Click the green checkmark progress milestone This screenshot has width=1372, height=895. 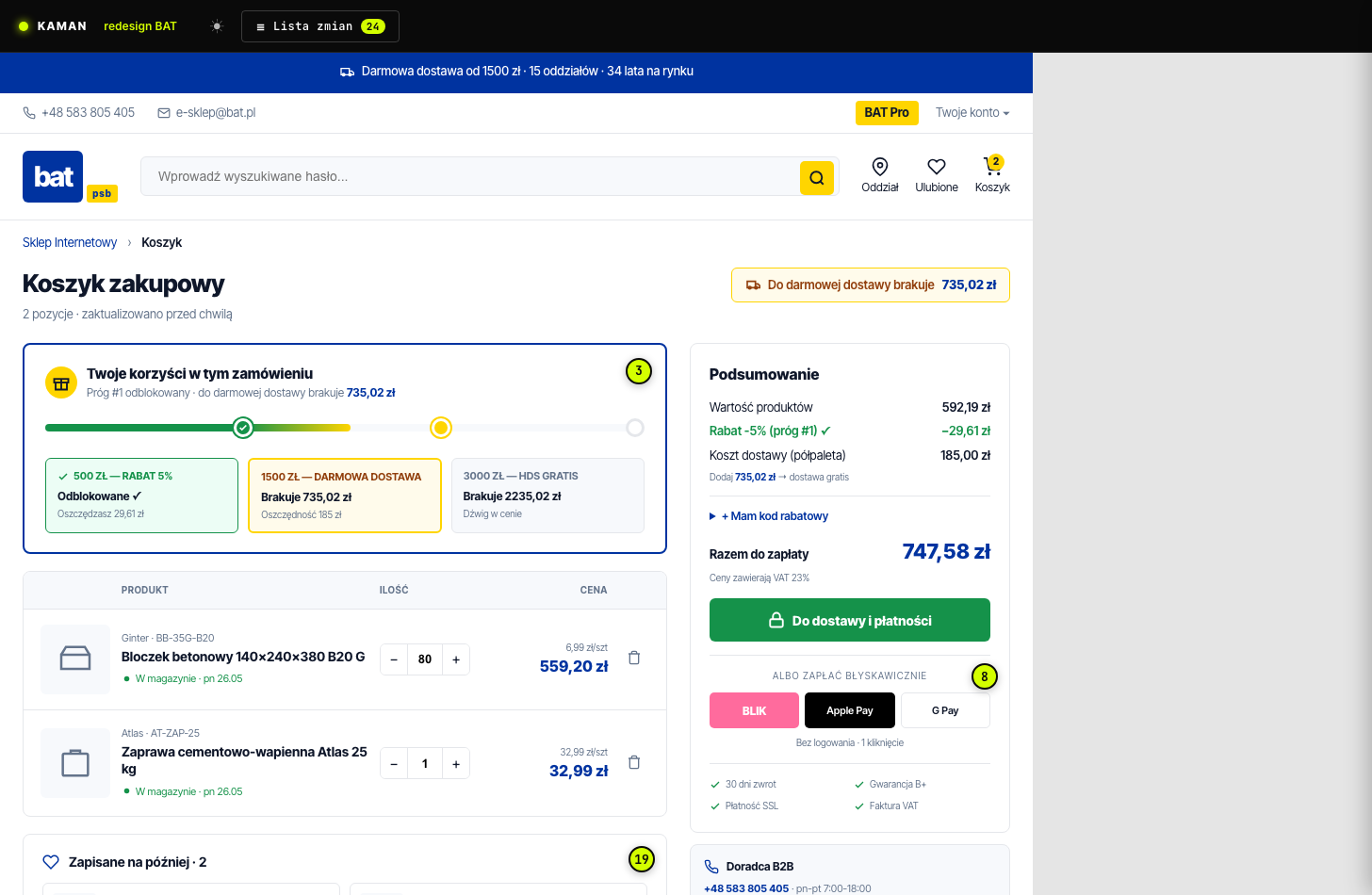[243, 428]
